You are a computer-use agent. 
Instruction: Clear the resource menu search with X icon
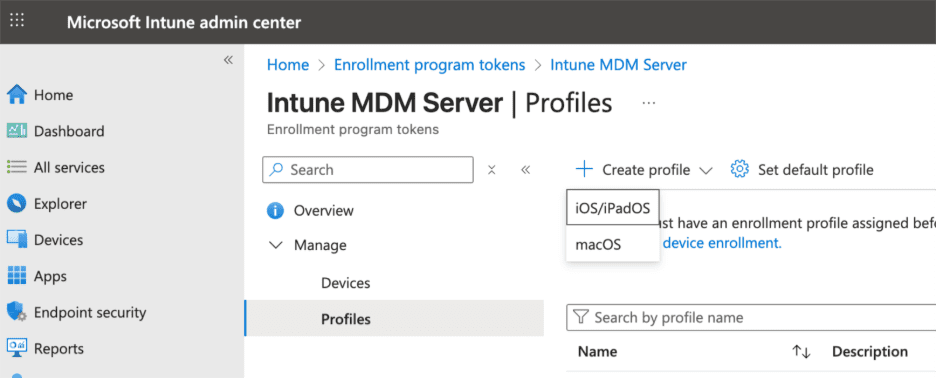(492, 170)
